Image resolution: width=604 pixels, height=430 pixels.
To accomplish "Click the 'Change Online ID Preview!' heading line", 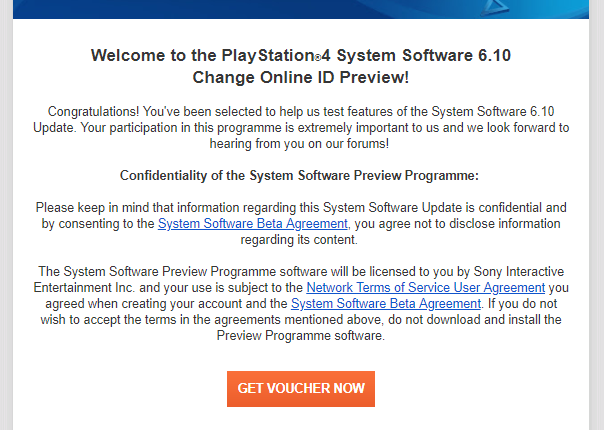I will 300,77.
